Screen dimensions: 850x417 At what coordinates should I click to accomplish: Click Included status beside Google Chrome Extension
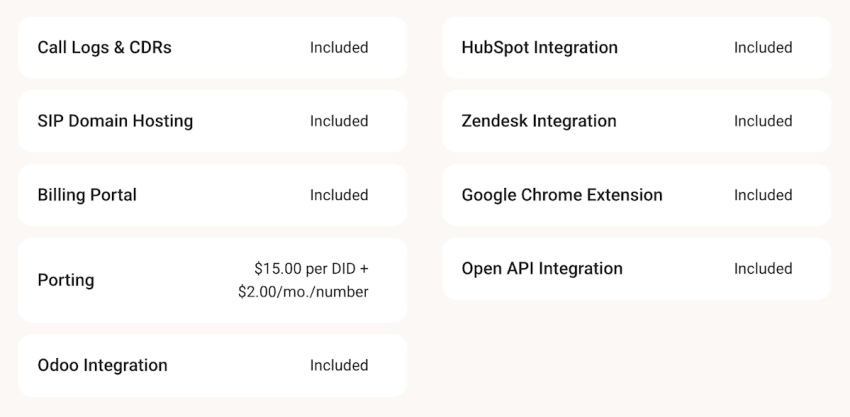763,195
